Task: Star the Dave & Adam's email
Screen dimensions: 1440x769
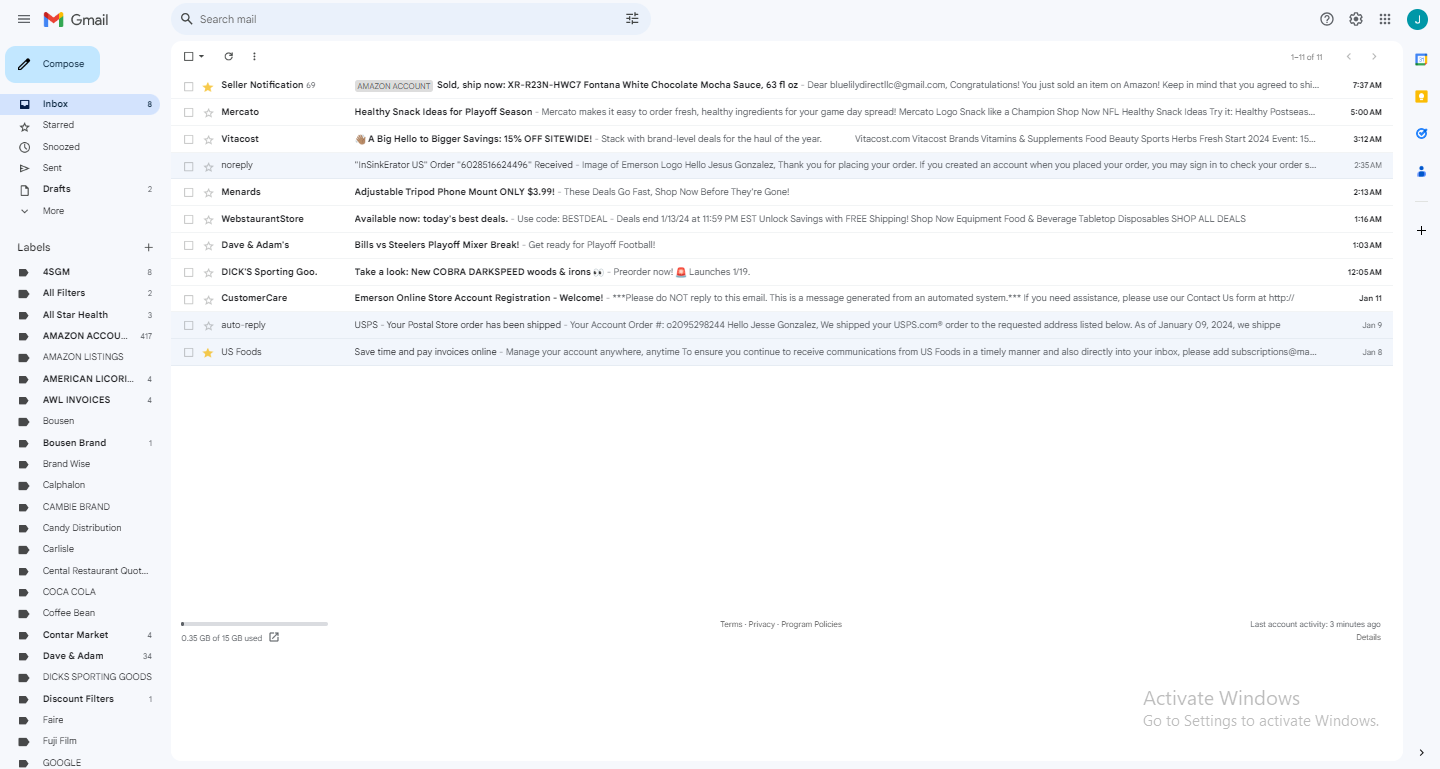Action: 208,245
